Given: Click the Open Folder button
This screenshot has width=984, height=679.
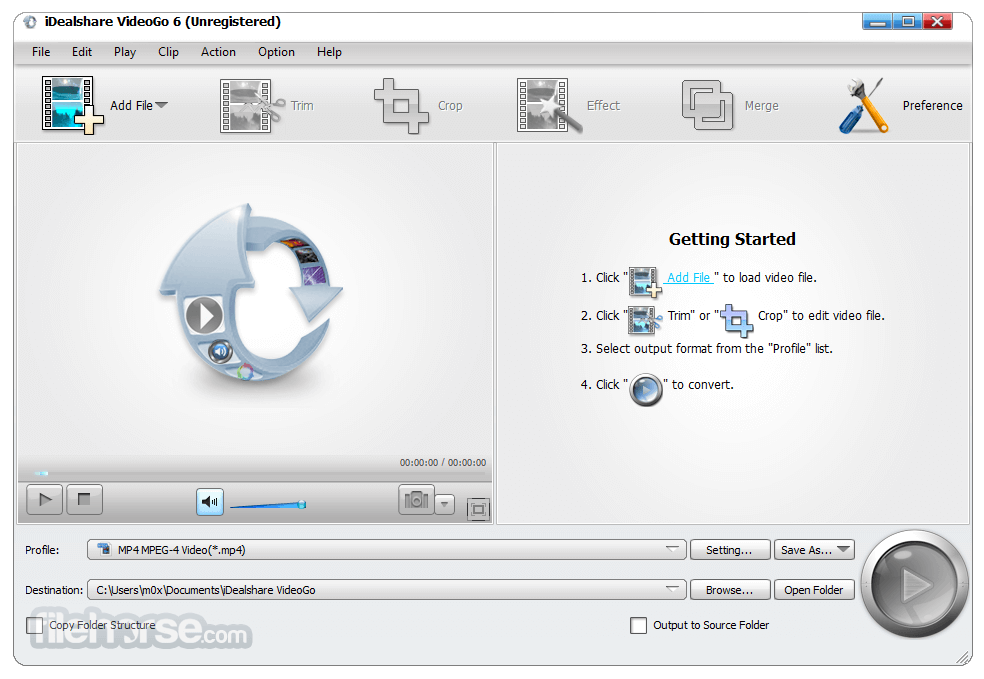Looking at the screenshot, I should [x=814, y=590].
